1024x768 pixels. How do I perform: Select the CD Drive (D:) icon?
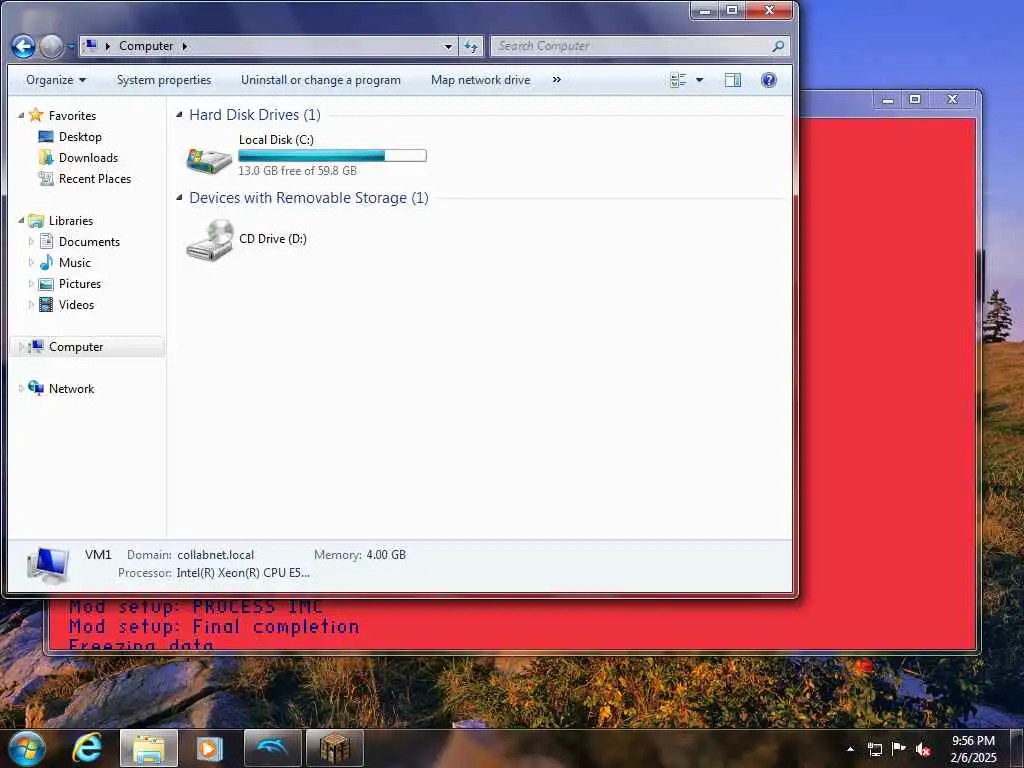point(210,240)
